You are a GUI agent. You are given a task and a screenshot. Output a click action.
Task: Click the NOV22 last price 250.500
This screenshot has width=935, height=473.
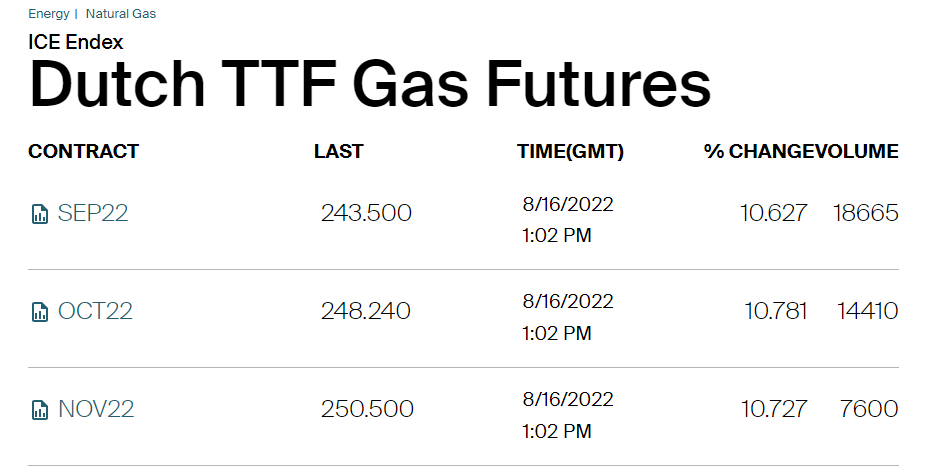(367, 409)
